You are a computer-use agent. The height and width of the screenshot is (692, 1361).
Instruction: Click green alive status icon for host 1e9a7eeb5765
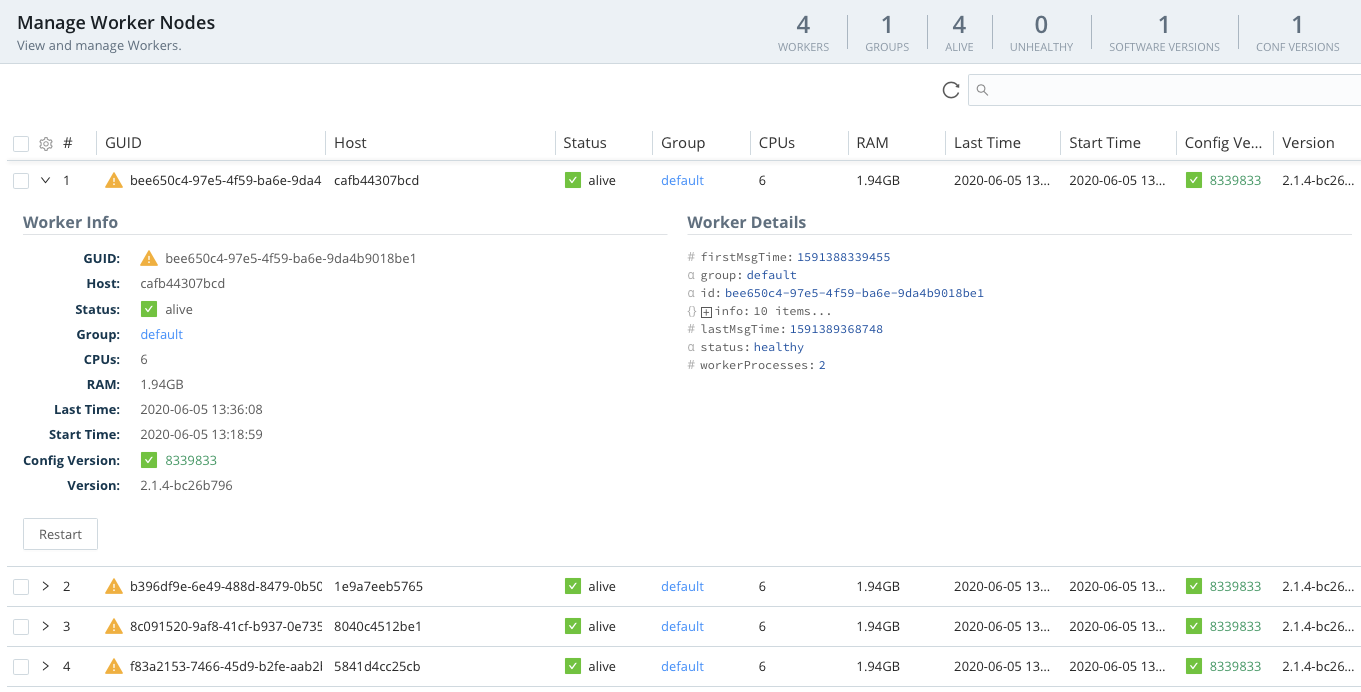click(573, 587)
